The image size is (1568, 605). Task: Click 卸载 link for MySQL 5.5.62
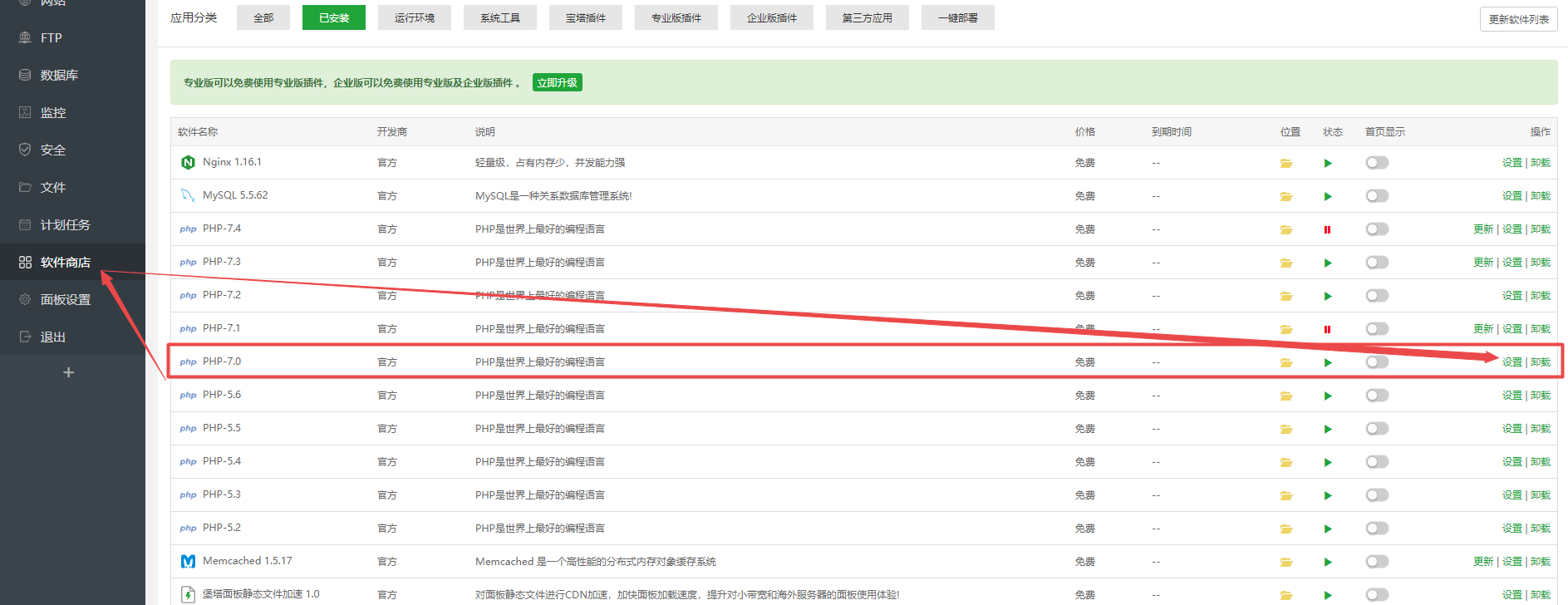click(1541, 196)
